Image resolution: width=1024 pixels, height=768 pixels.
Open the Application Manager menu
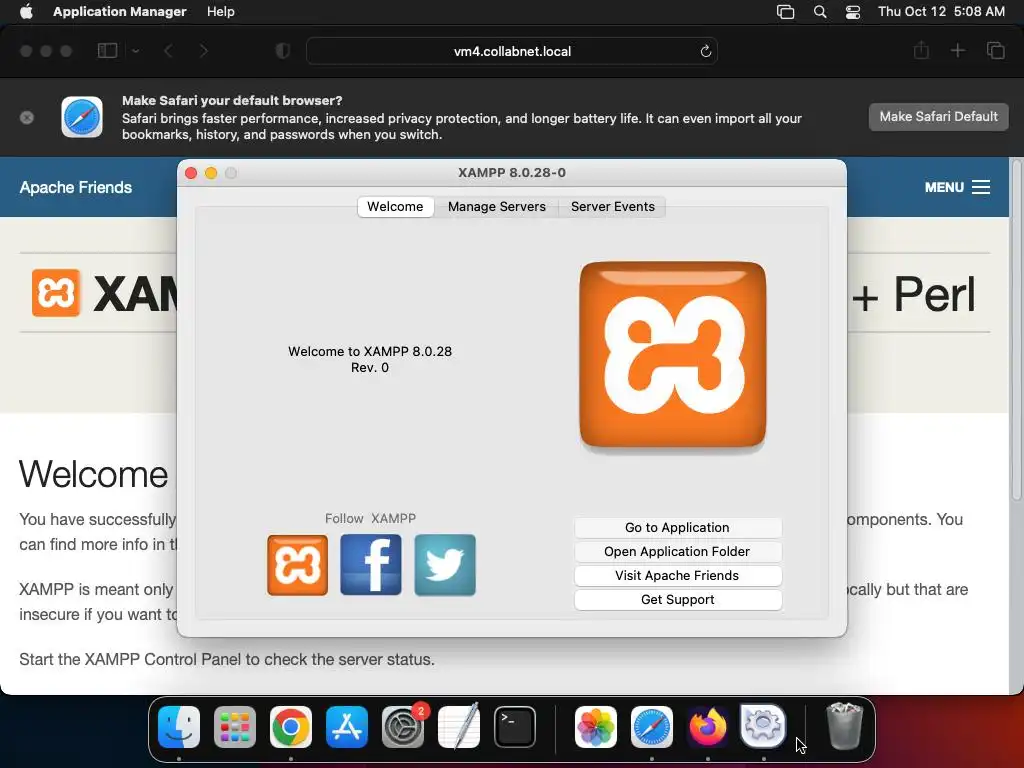pyautogui.click(x=120, y=11)
